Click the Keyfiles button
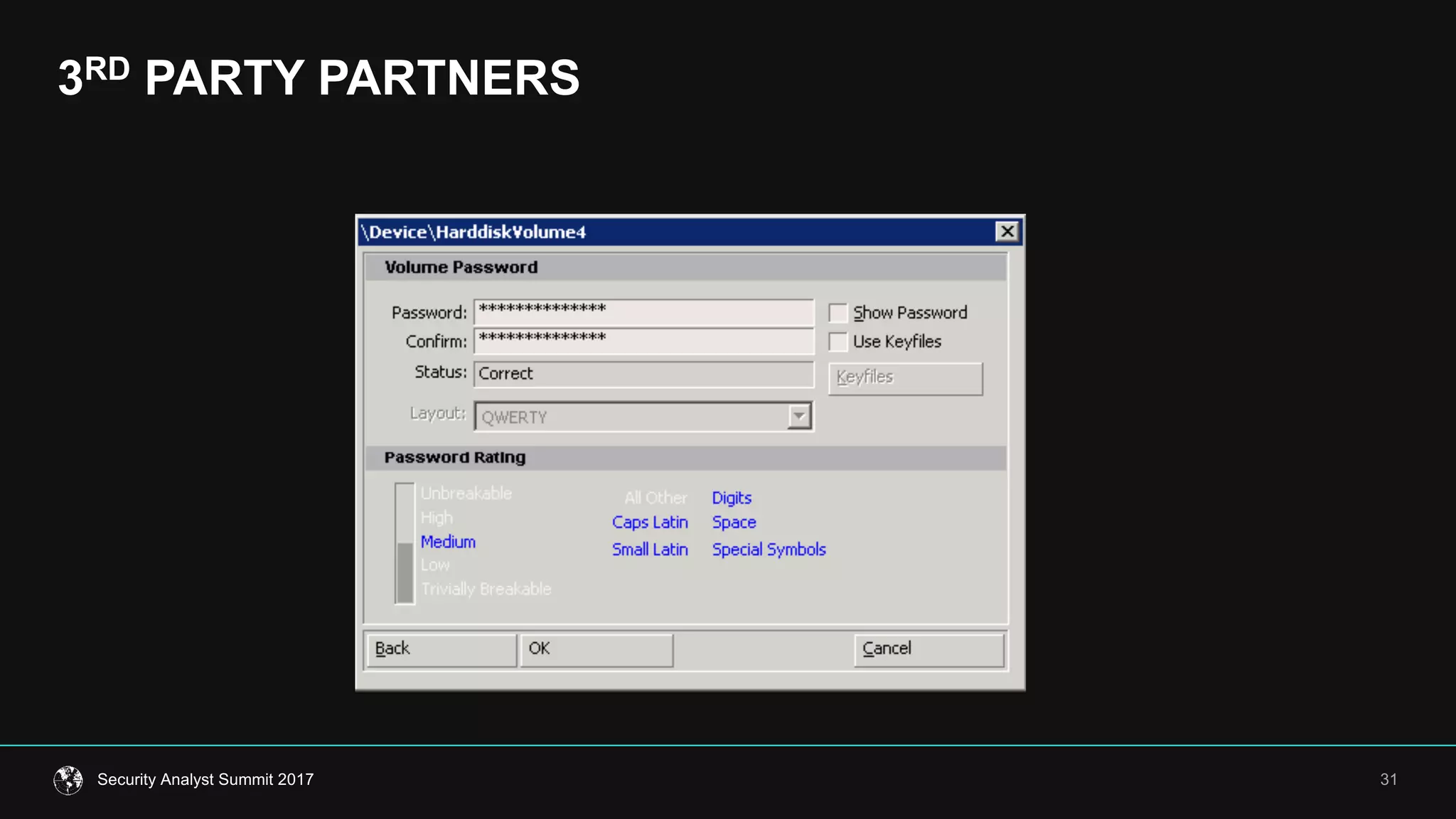This screenshot has height=819, width=1456. 905,378
